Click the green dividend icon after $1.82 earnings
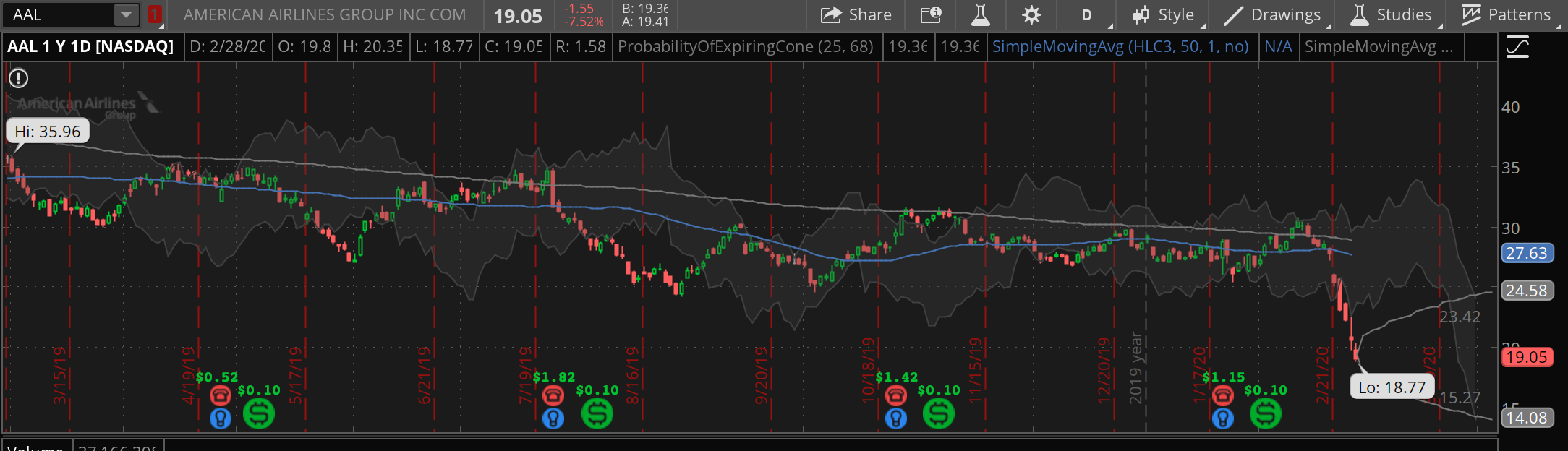 click(x=597, y=413)
